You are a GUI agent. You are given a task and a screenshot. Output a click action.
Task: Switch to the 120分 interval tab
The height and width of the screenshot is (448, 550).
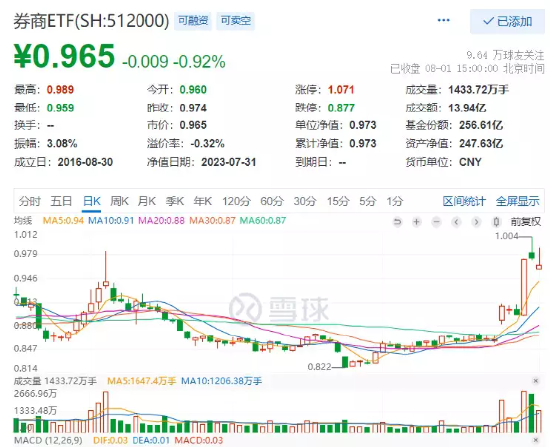[236, 201]
